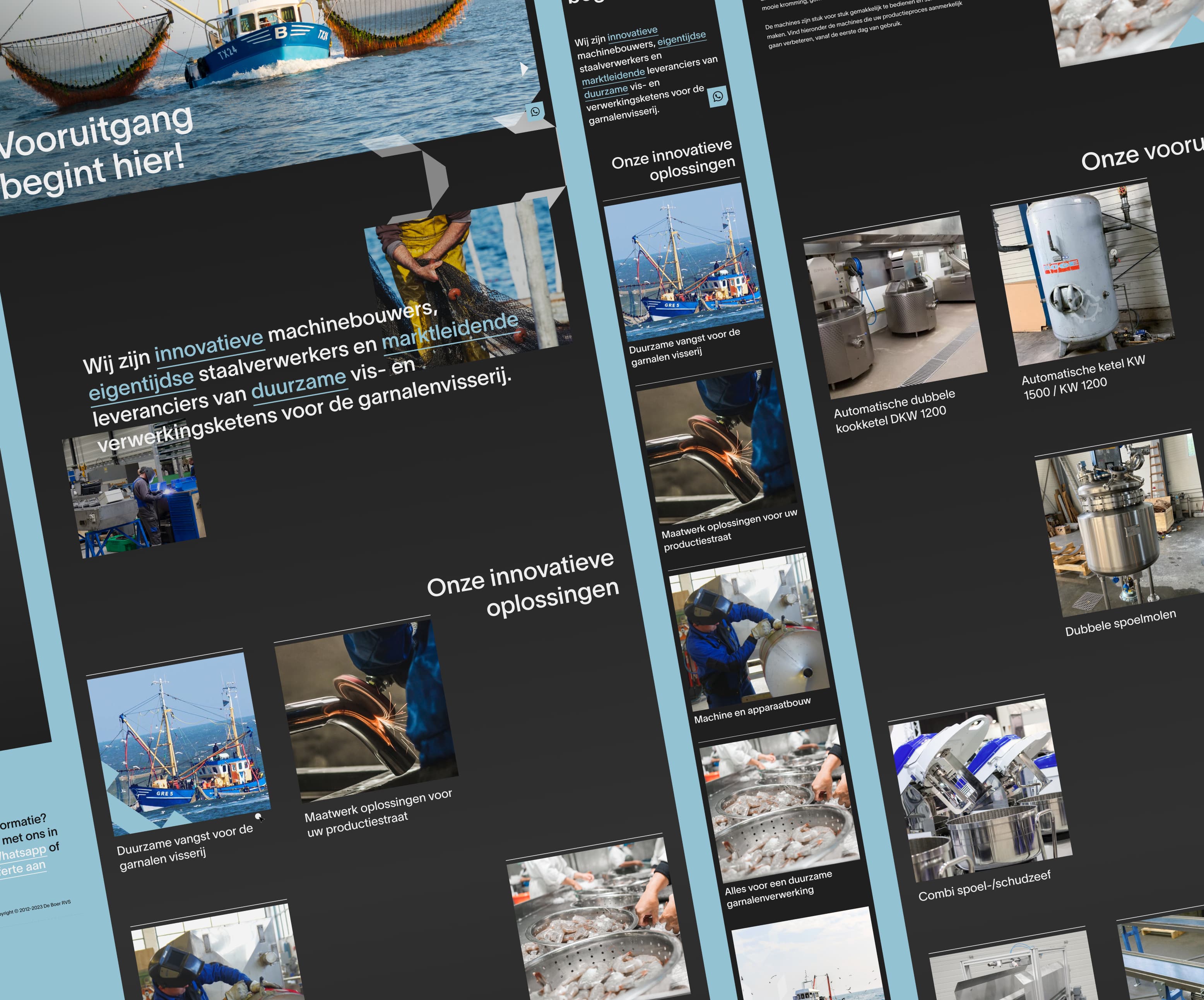Tap the "Machine en apparaatbouw" caption
The image size is (1204, 1000).
coord(752,711)
